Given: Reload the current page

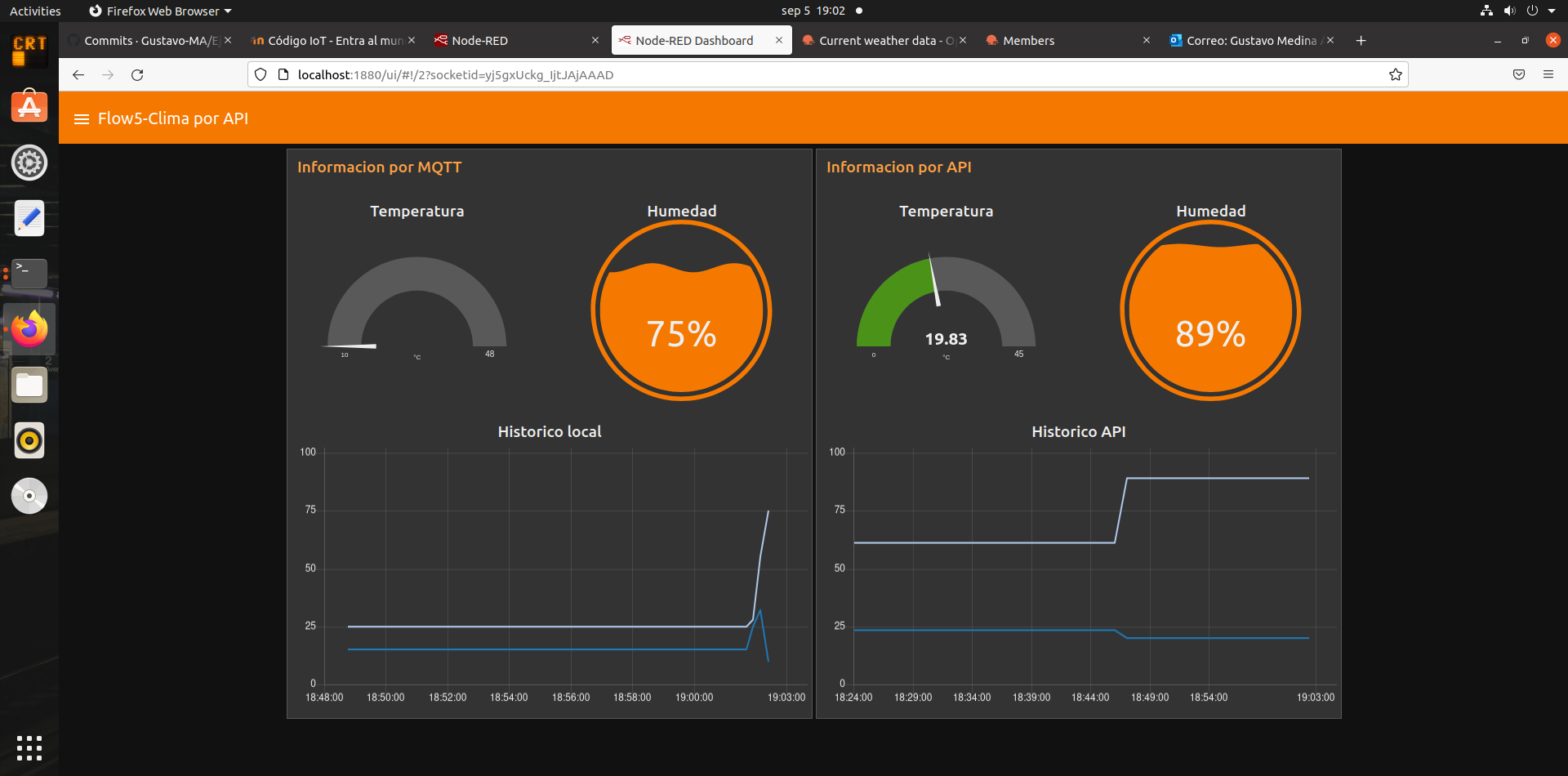Looking at the screenshot, I should coord(137,75).
